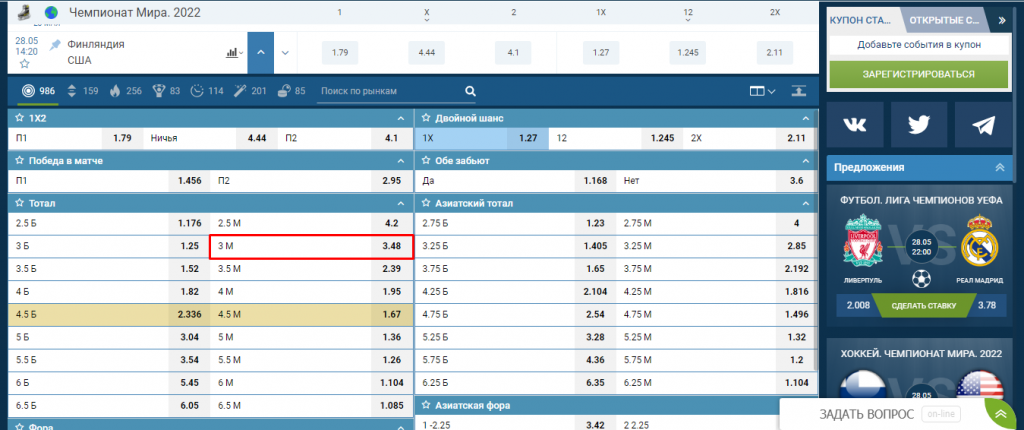This screenshot has width=1024, height=430.
Task: Pin the Finland vs USA match
Action: click(55, 45)
